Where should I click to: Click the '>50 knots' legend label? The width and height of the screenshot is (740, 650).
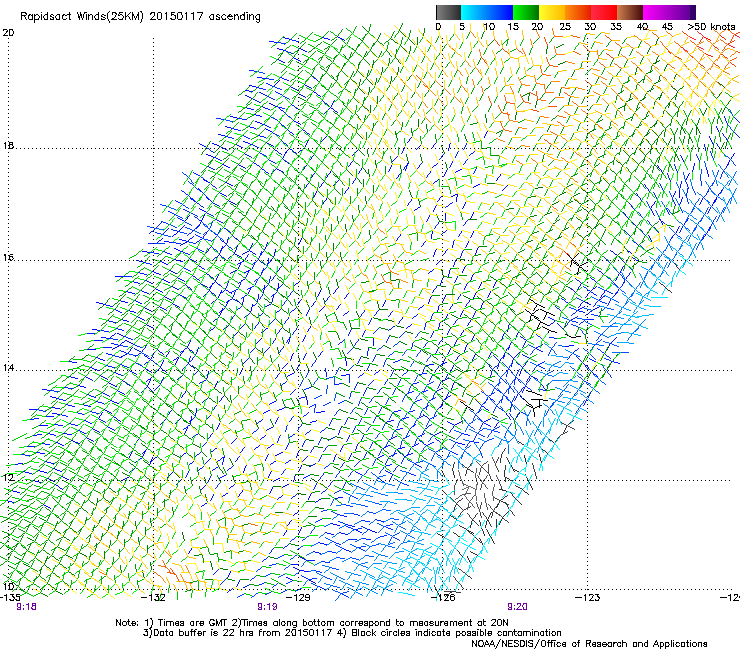tap(712, 27)
